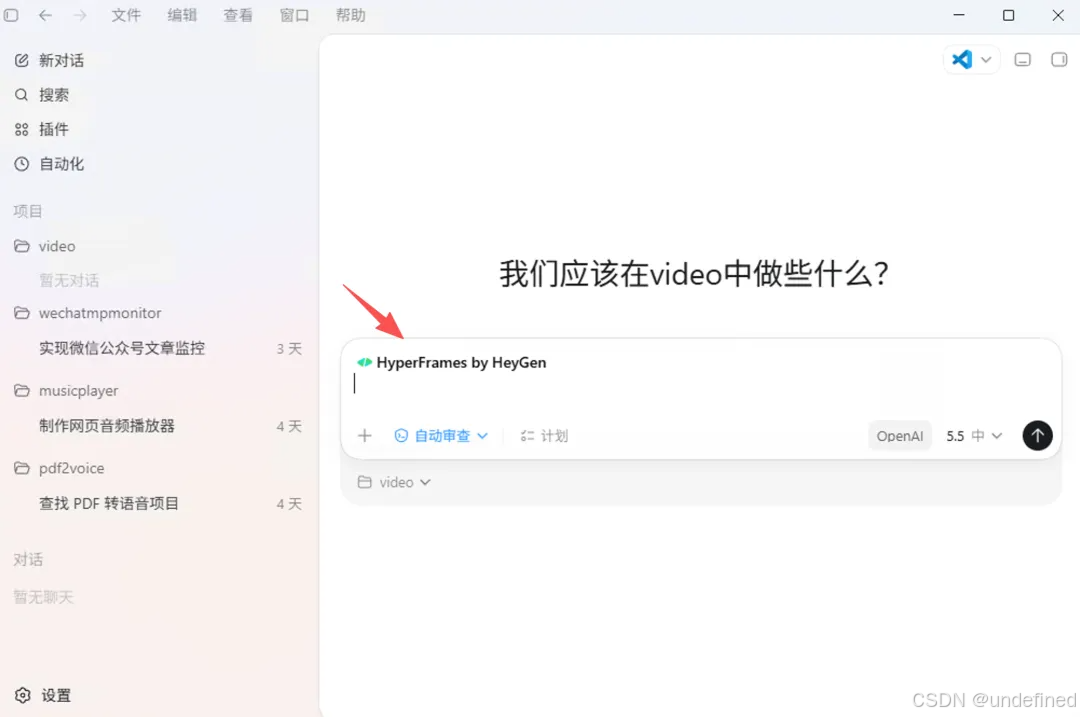Open the video folder selector dropdown
Image resolution: width=1080 pixels, height=717 pixels.
[x=394, y=482]
